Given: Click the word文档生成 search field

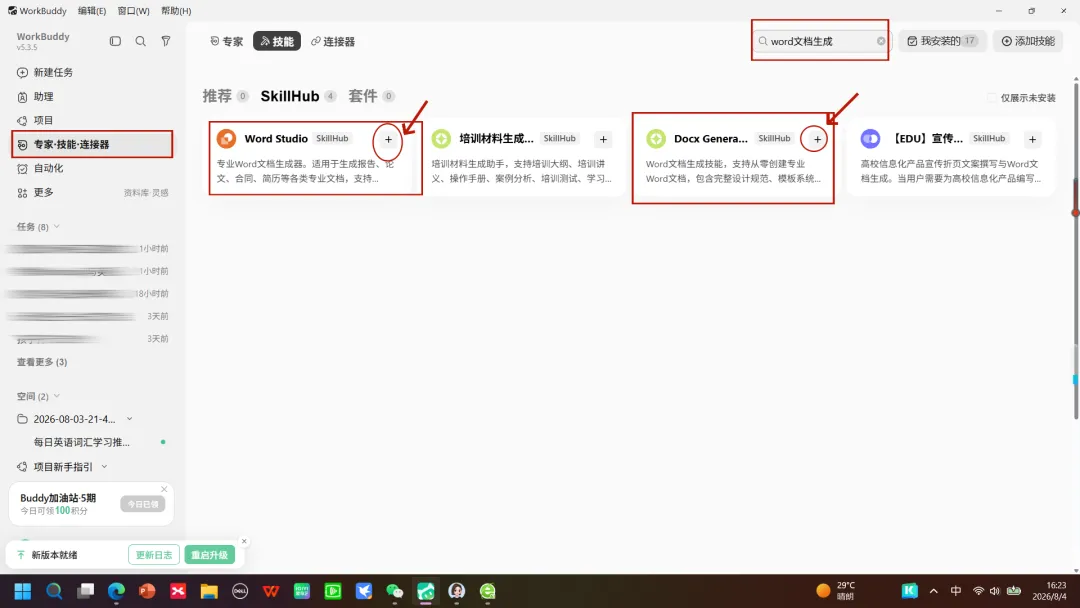Looking at the screenshot, I should click(x=820, y=41).
